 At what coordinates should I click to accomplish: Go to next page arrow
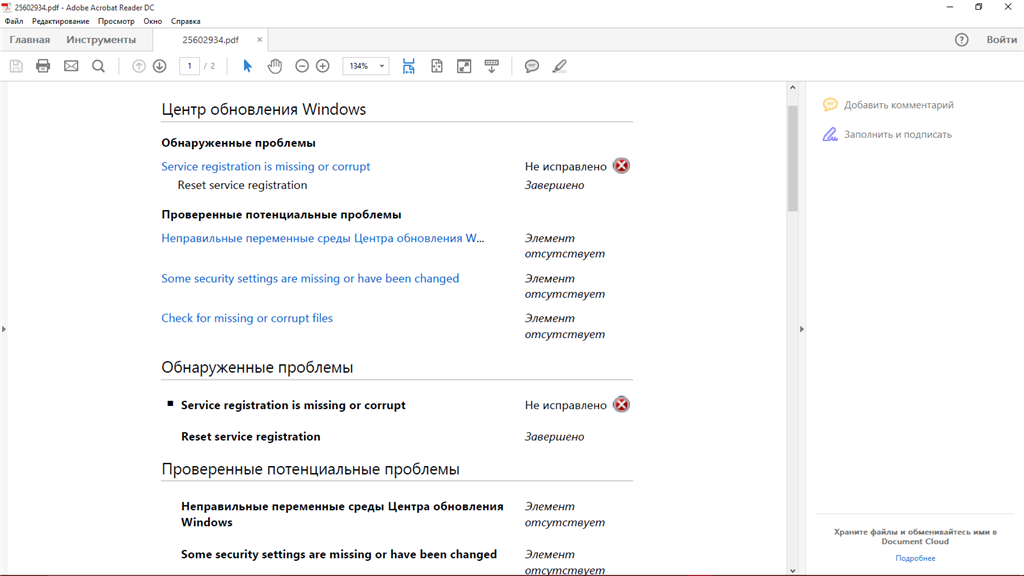tap(159, 66)
